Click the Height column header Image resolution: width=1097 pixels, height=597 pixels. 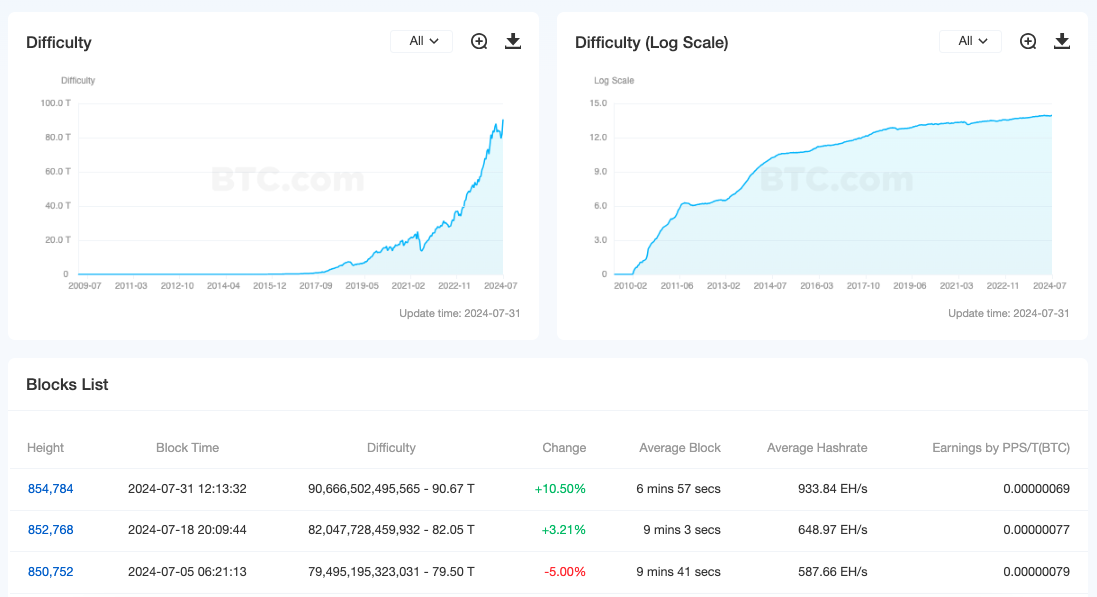[x=45, y=448]
